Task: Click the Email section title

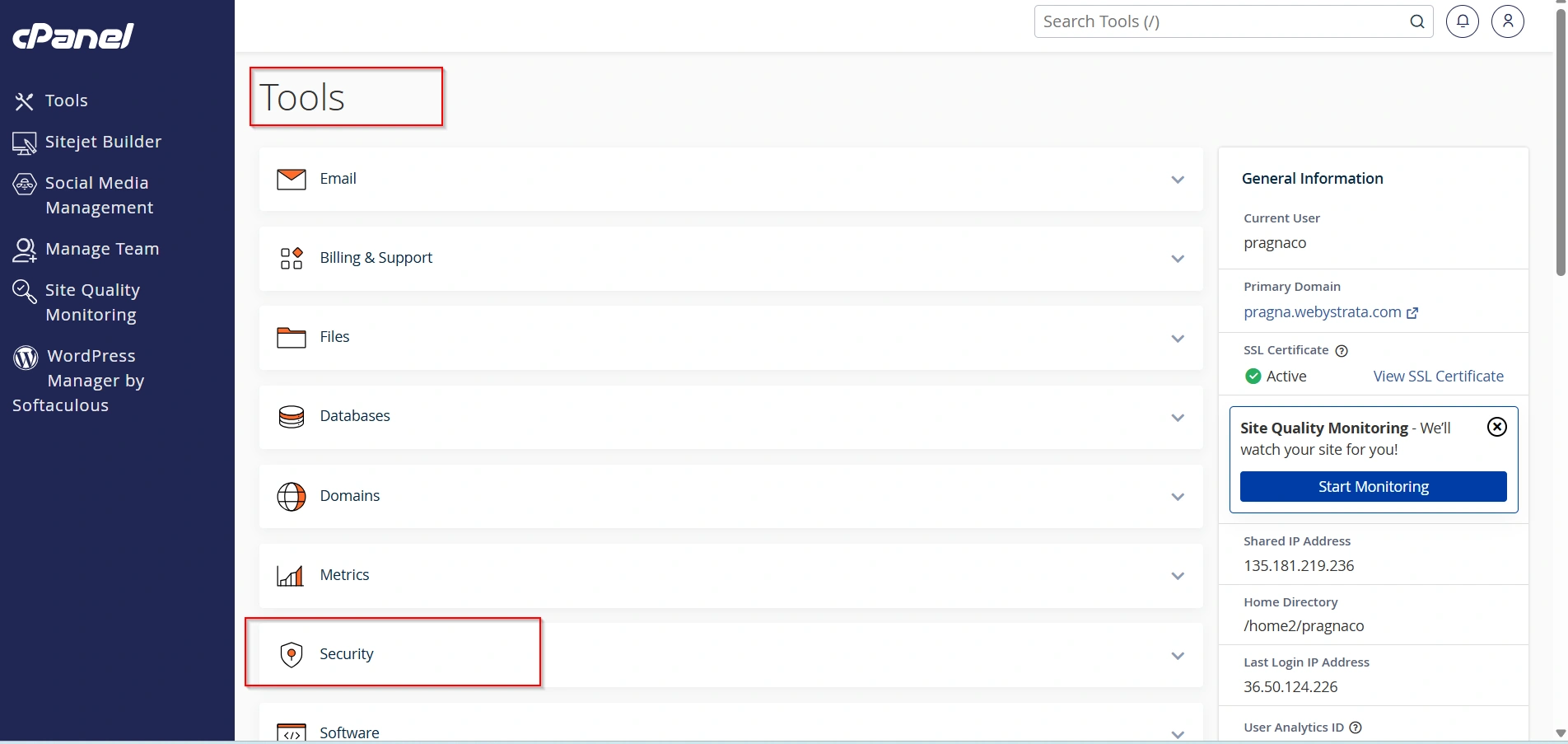Action: pyautogui.click(x=338, y=179)
